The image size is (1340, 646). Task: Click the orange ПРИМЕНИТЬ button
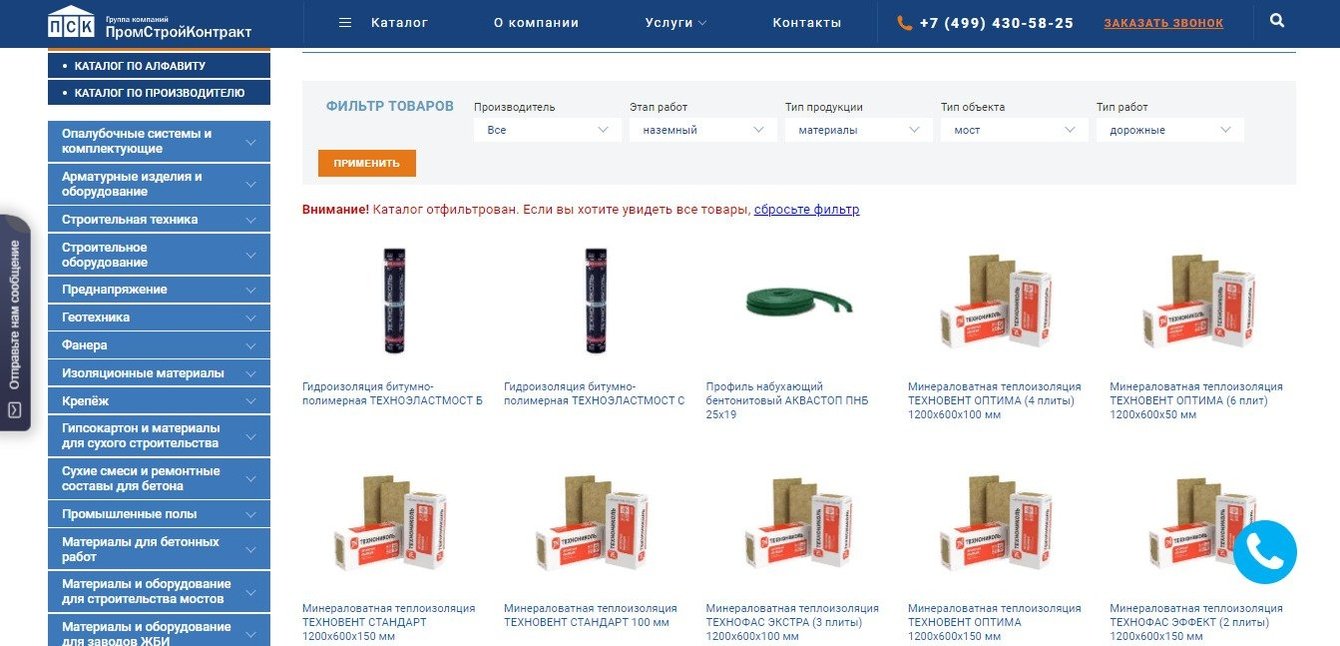pos(367,163)
